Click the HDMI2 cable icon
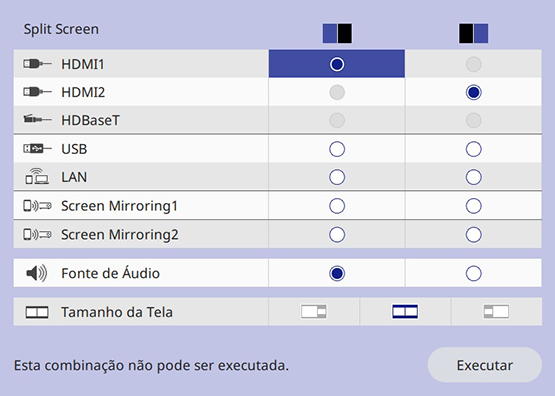 pos(37,92)
